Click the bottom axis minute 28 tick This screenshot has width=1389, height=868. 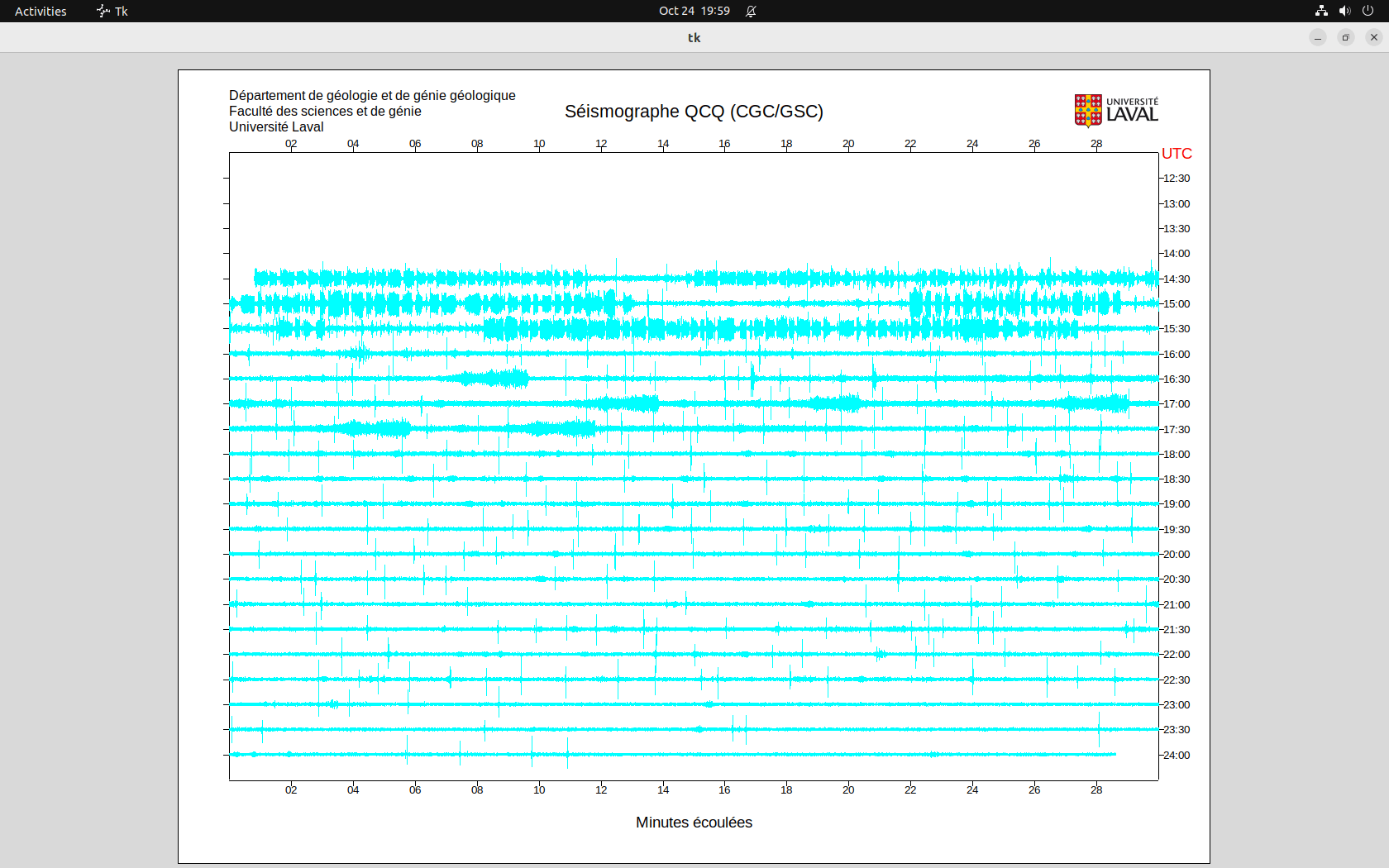[1096, 790]
